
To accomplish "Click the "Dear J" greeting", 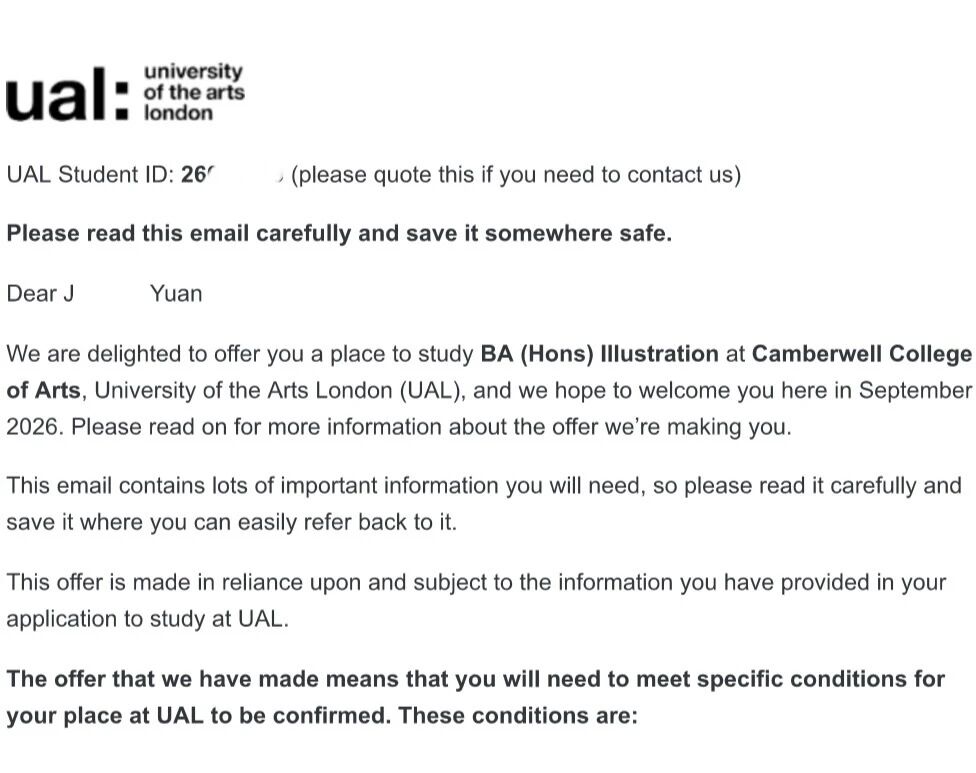I will (x=40, y=294).
